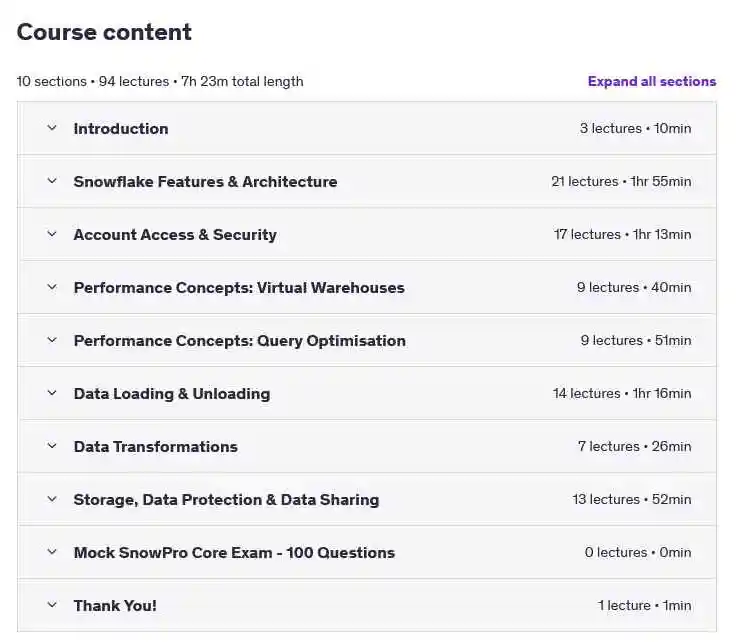Select Performance Concepts: Virtual Warehouses heading
Image resolution: width=738 pixels, height=642 pixels.
[239, 288]
